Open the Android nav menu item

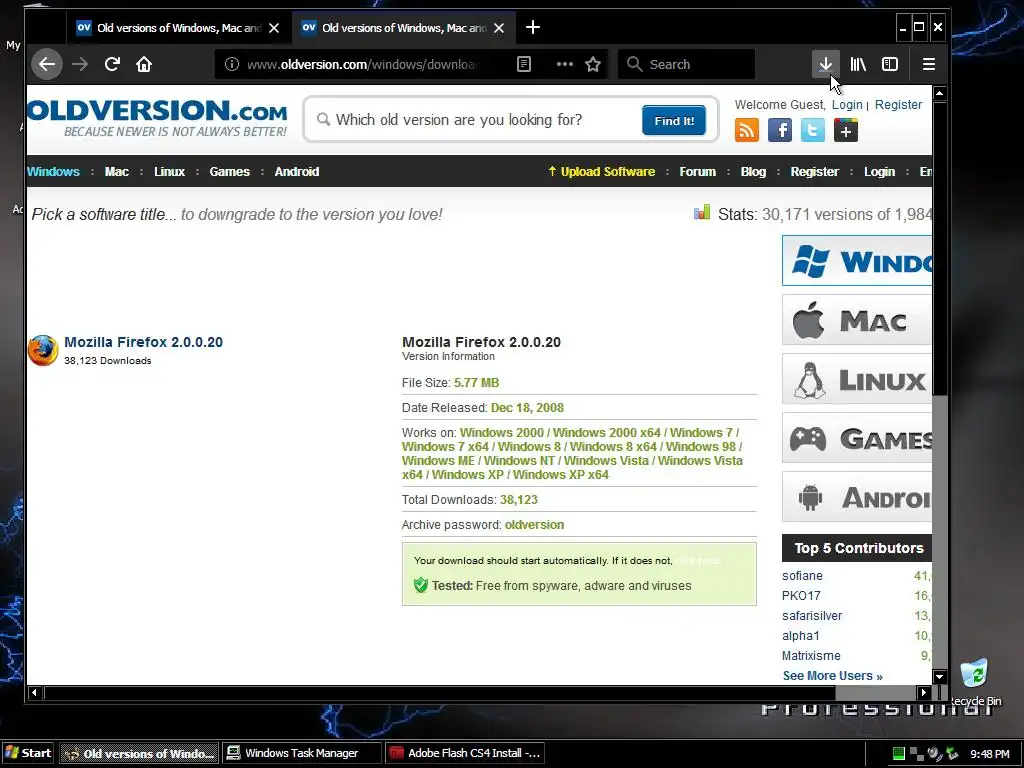(x=296, y=172)
